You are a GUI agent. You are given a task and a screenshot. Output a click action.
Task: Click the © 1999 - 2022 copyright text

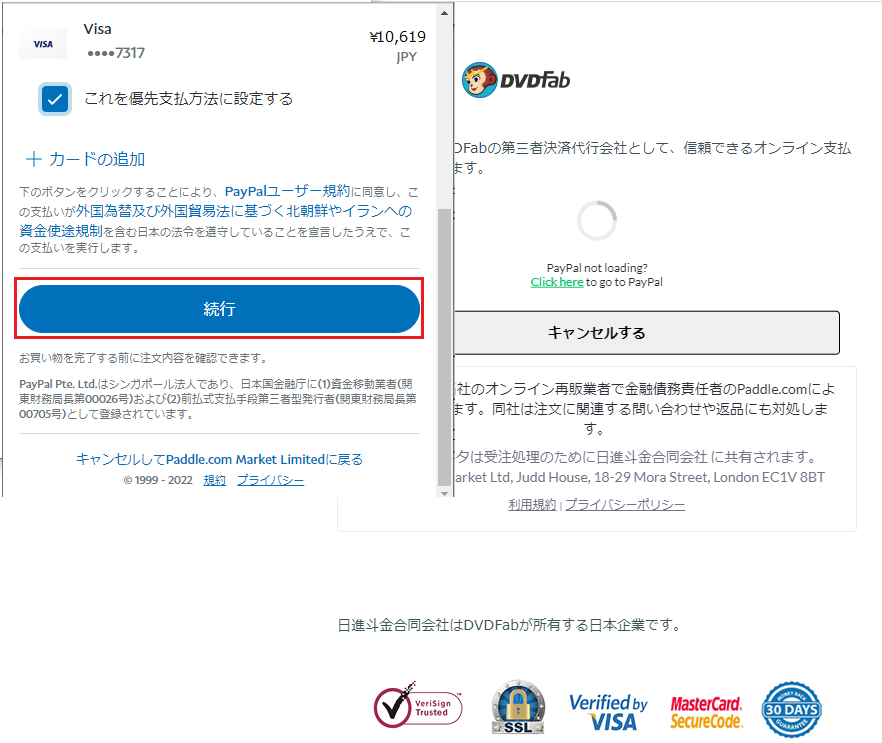click(x=158, y=480)
